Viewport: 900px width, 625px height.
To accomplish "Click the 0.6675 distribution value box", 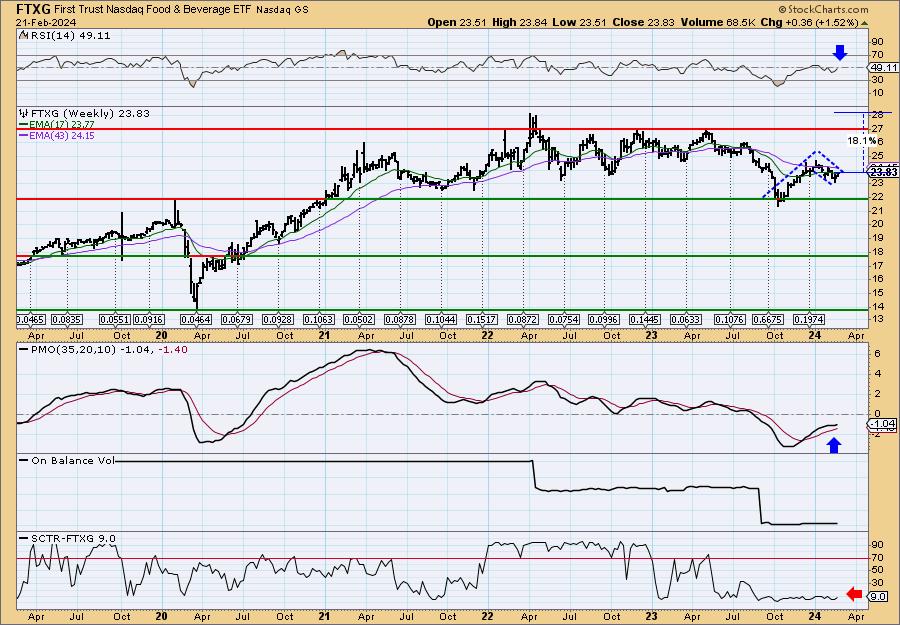I will pyautogui.click(x=769, y=319).
